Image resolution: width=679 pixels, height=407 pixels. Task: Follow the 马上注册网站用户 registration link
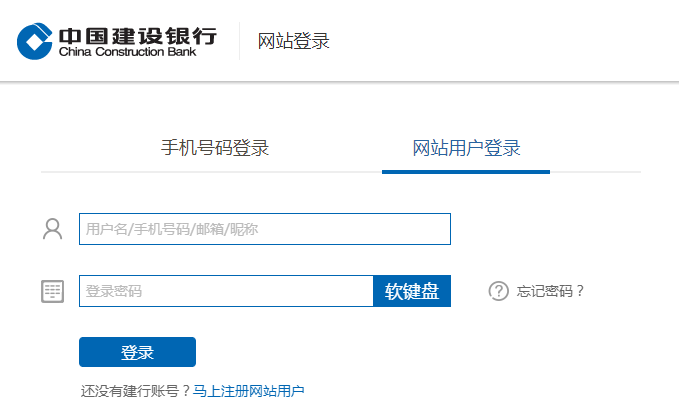[x=249, y=390]
